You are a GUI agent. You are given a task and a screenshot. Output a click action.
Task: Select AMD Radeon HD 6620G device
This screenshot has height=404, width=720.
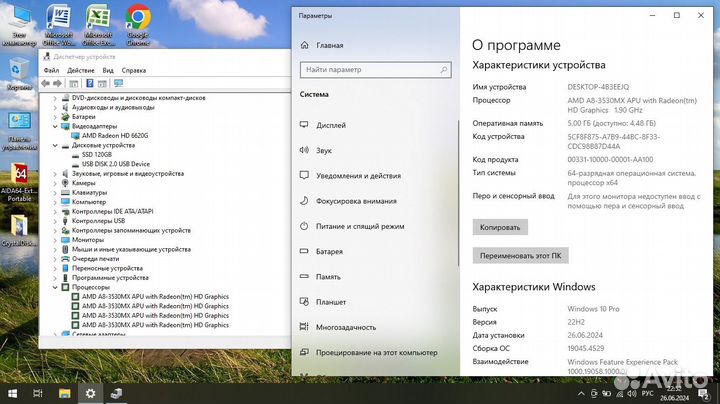pos(115,135)
